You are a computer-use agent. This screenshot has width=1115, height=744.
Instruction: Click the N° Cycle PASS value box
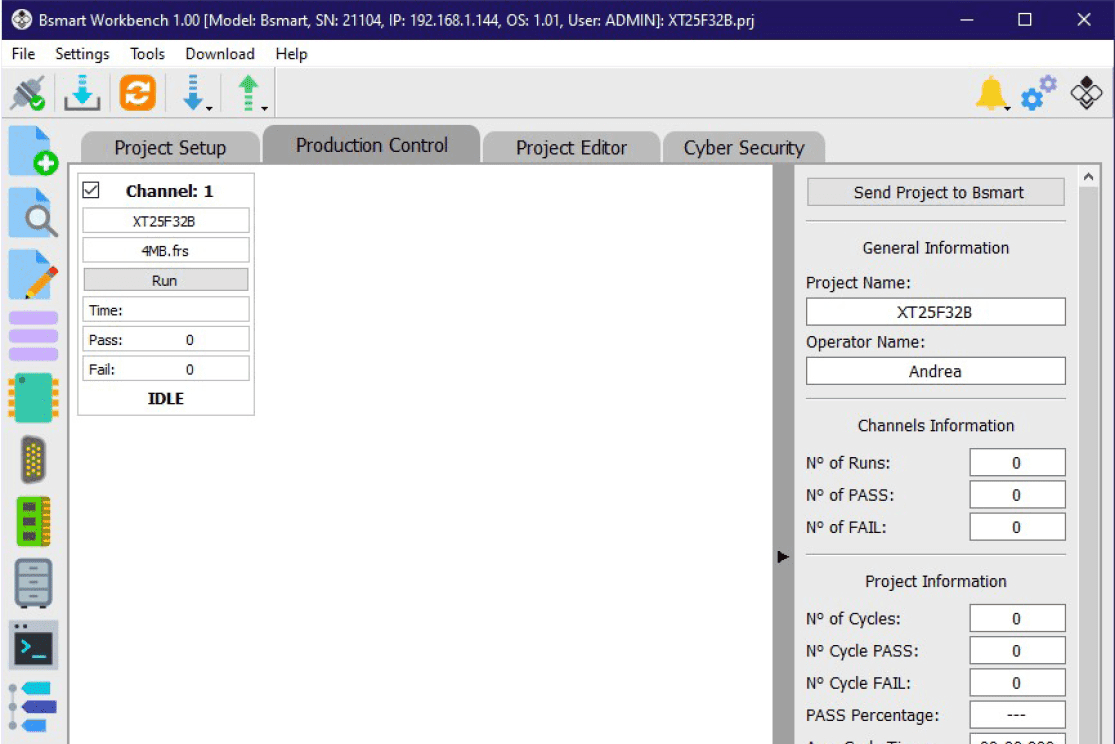coord(1017,651)
